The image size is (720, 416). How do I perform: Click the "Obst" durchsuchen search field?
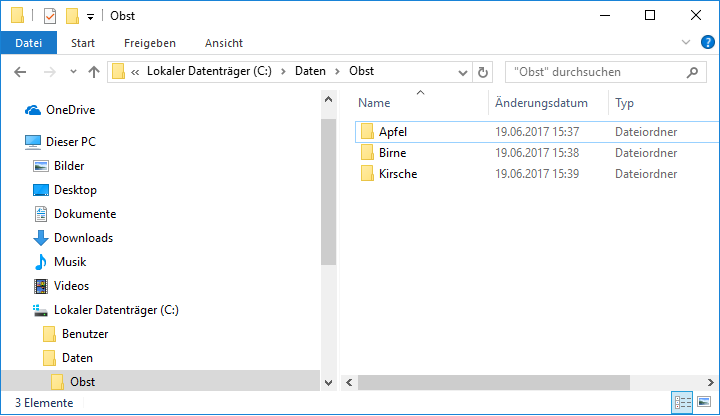[x=606, y=72]
